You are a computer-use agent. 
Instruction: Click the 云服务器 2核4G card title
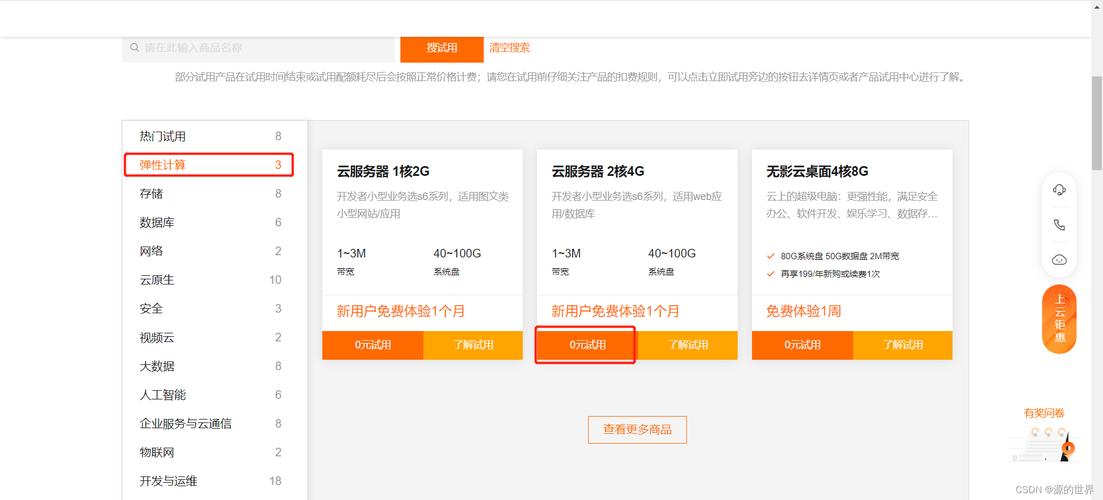598,172
